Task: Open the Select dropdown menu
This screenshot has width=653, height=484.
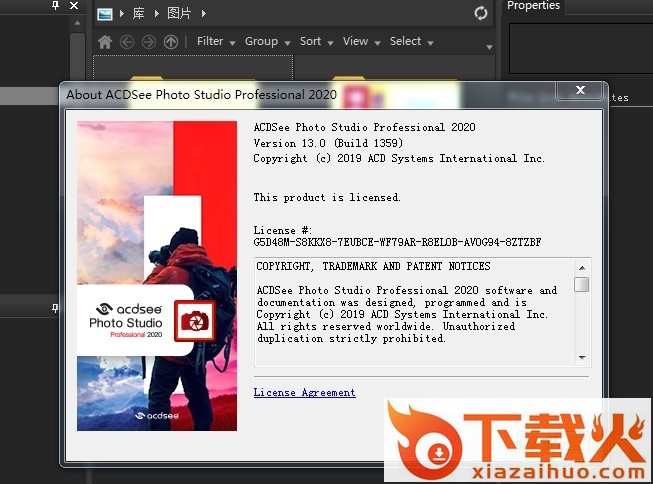Action: pyautogui.click(x=411, y=41)
